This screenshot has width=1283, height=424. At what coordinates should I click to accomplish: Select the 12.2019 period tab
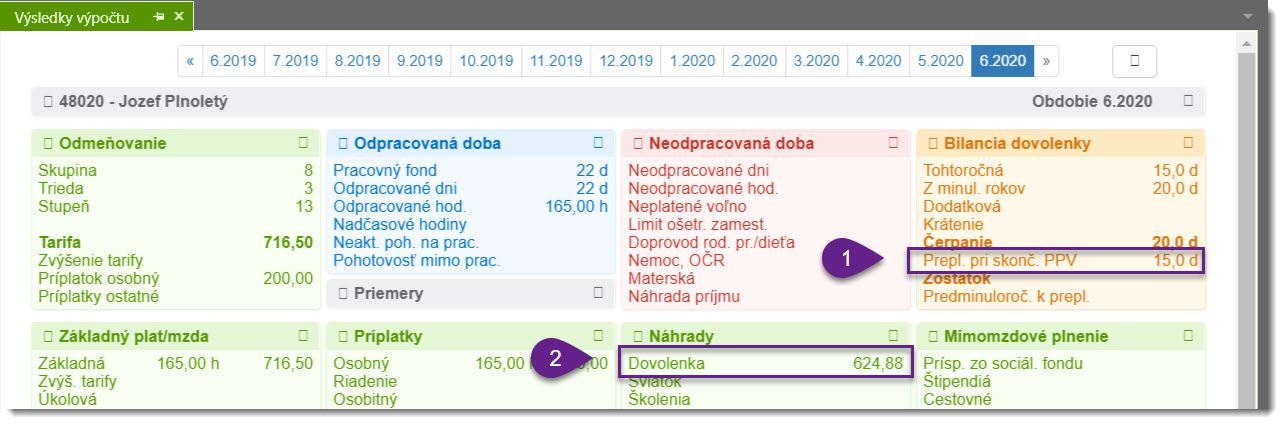[x=624, y=61]
